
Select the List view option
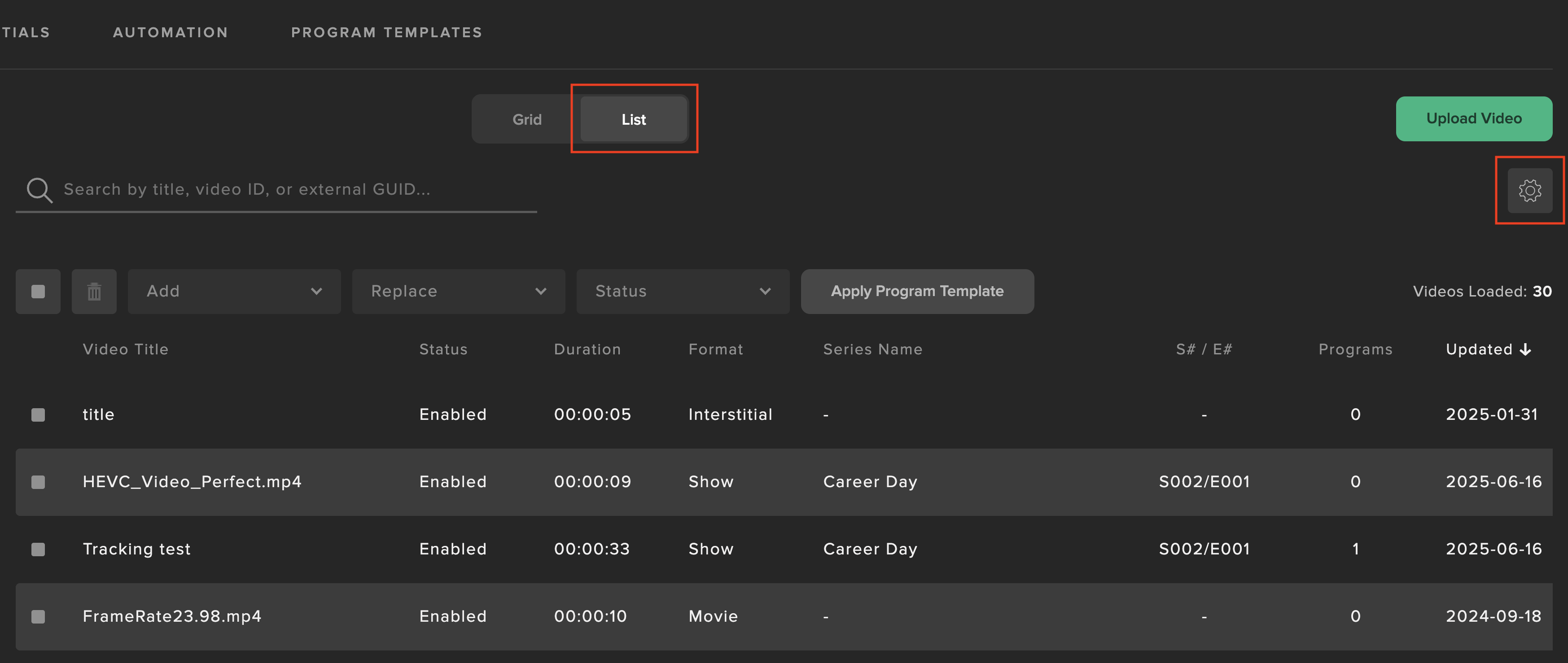tap(633, 119)
